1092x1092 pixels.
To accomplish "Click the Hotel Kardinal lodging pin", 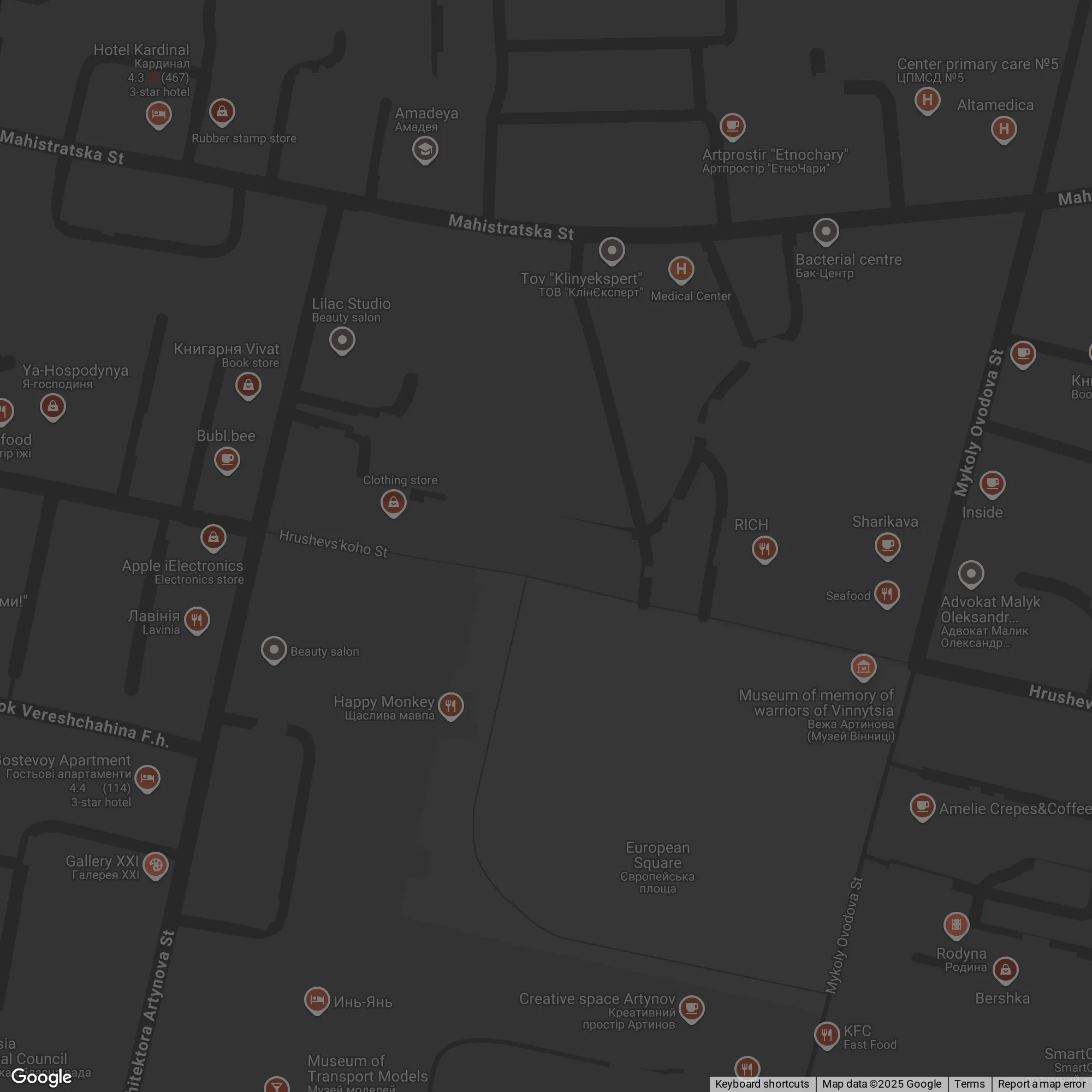I will click(159, 115).
